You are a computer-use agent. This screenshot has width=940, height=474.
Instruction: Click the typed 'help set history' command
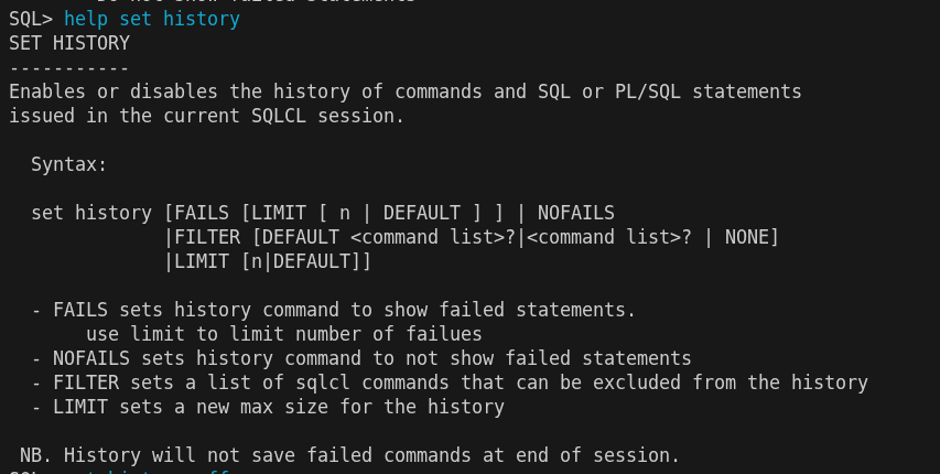click(152, 19)
